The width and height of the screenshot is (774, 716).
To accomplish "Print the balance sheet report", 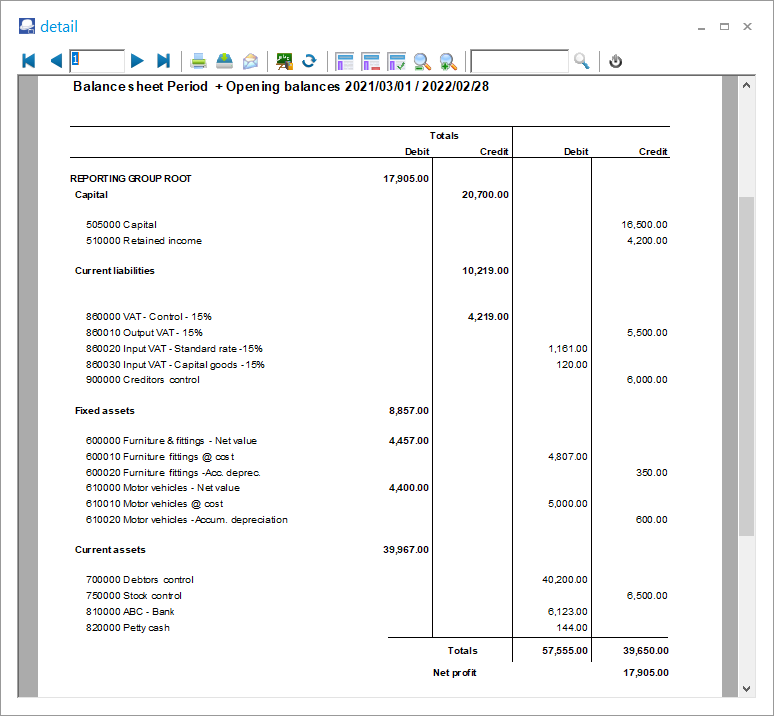I will pos(199,61).
